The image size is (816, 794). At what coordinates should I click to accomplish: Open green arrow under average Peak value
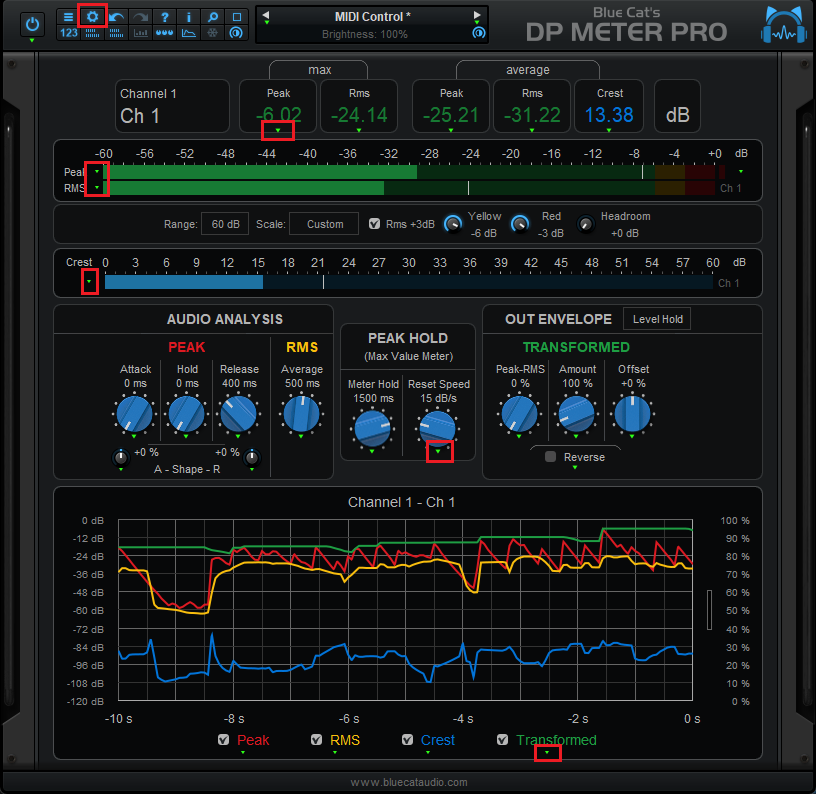451,130
